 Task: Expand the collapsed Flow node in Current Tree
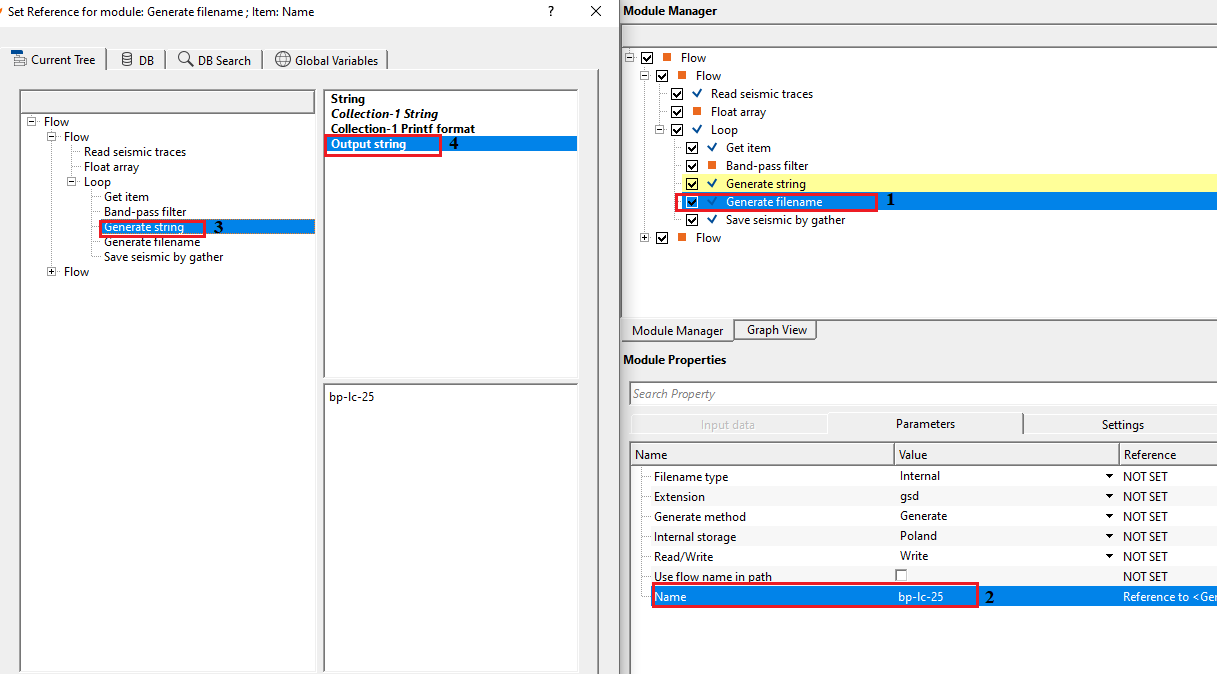52,272
